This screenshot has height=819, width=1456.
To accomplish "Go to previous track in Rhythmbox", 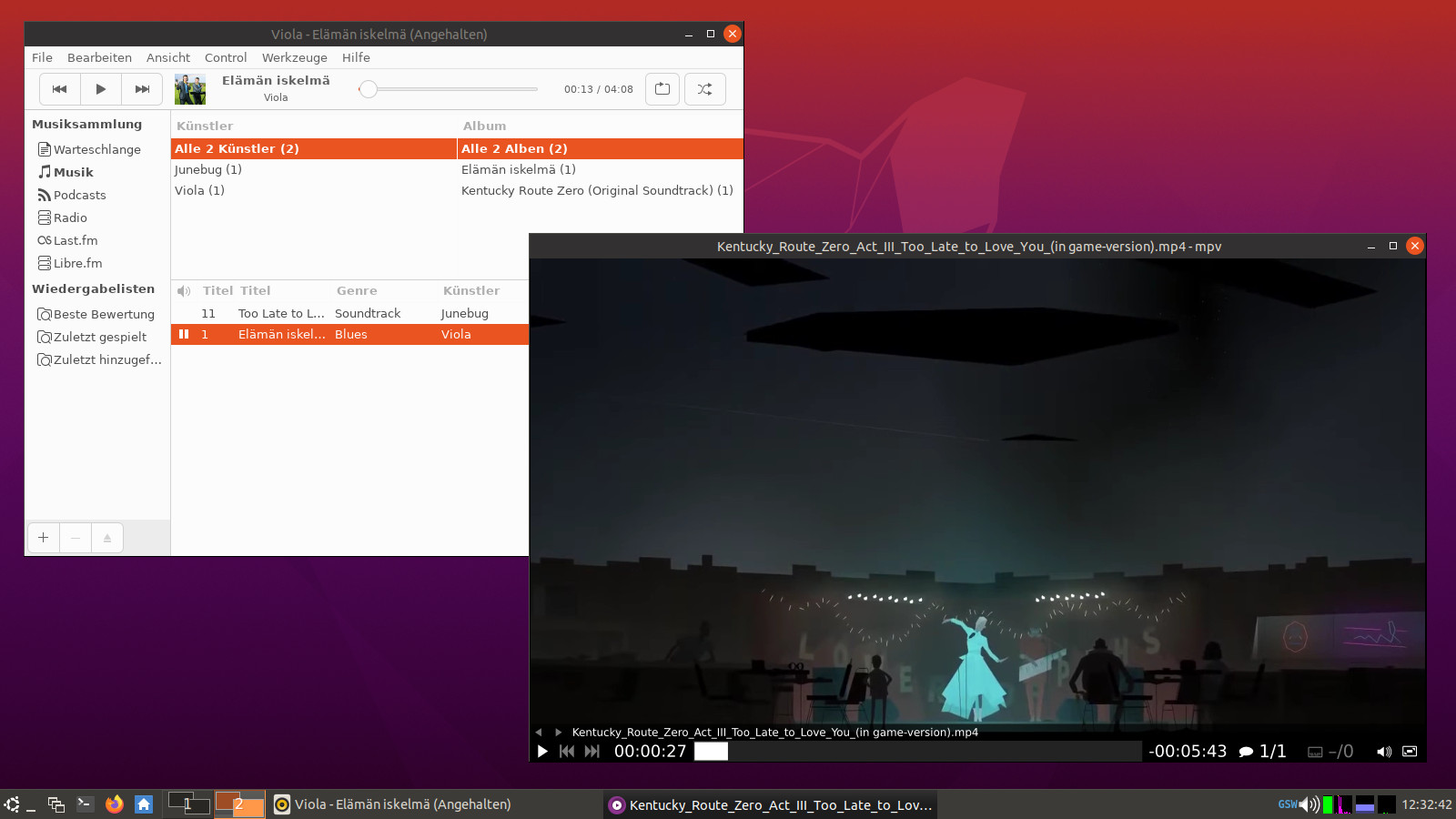I will pos(60,89).
